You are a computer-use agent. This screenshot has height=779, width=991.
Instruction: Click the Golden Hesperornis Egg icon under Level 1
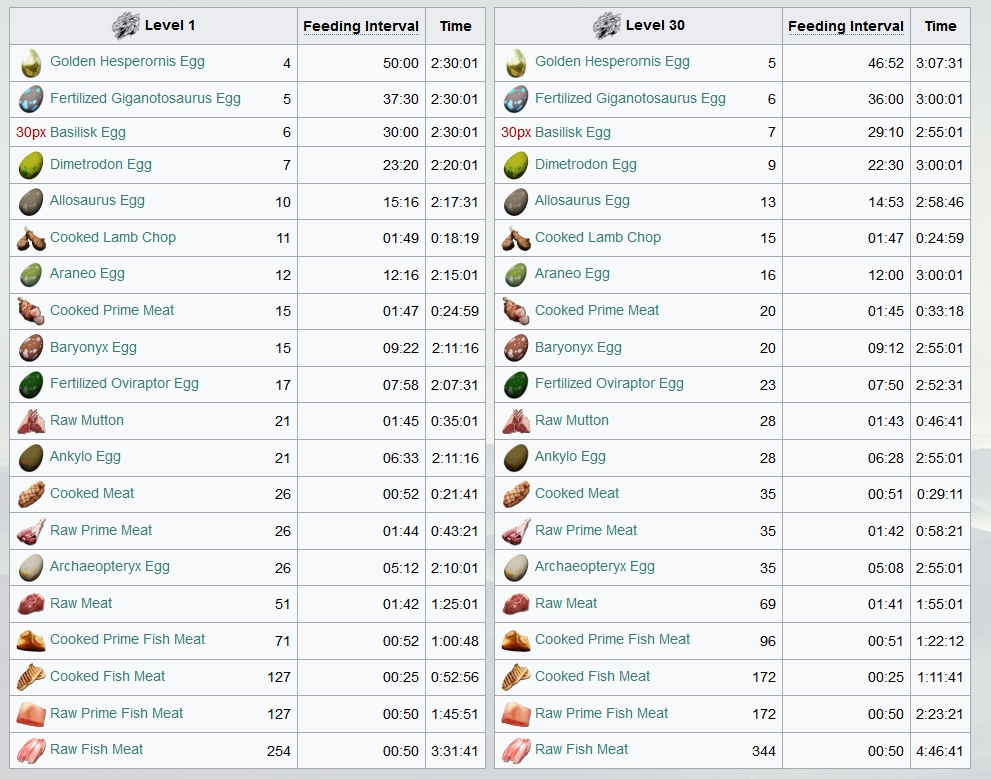coord(31,63)
